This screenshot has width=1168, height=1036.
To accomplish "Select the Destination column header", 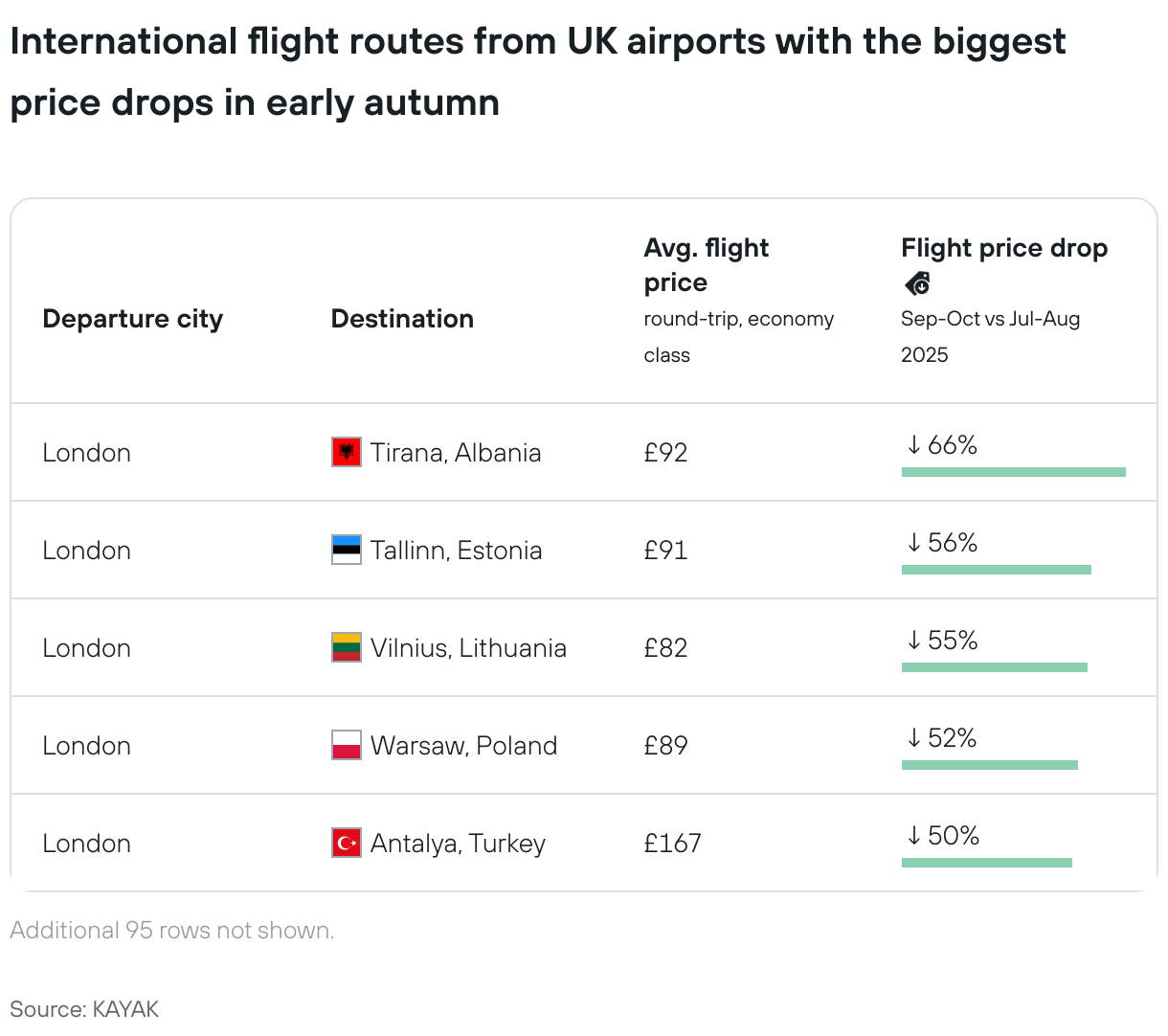I will click(x=402, y=319).
